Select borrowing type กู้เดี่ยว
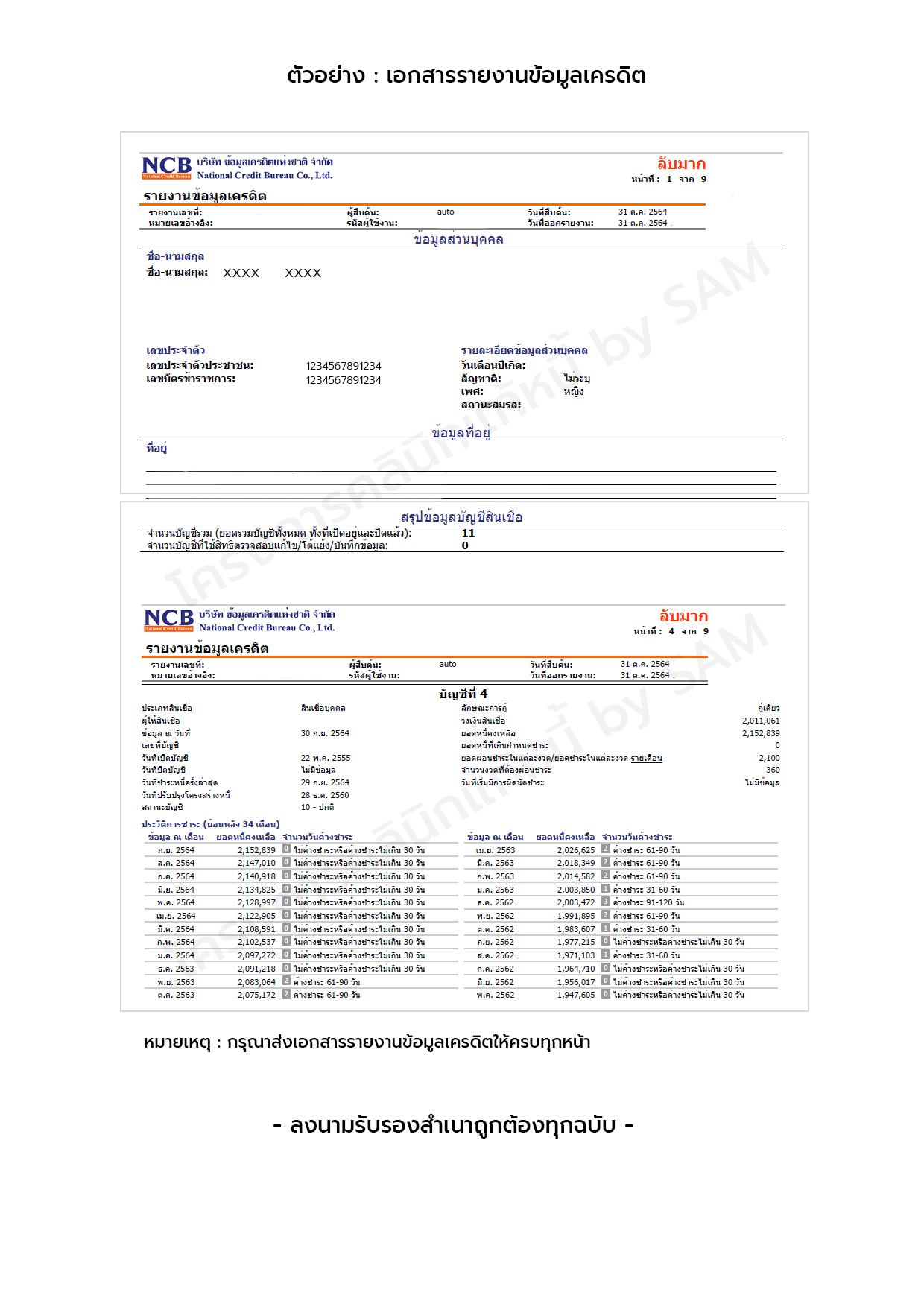Viewport: 924px width, 1307px height. pyautogui.click(x=768, y=708)
